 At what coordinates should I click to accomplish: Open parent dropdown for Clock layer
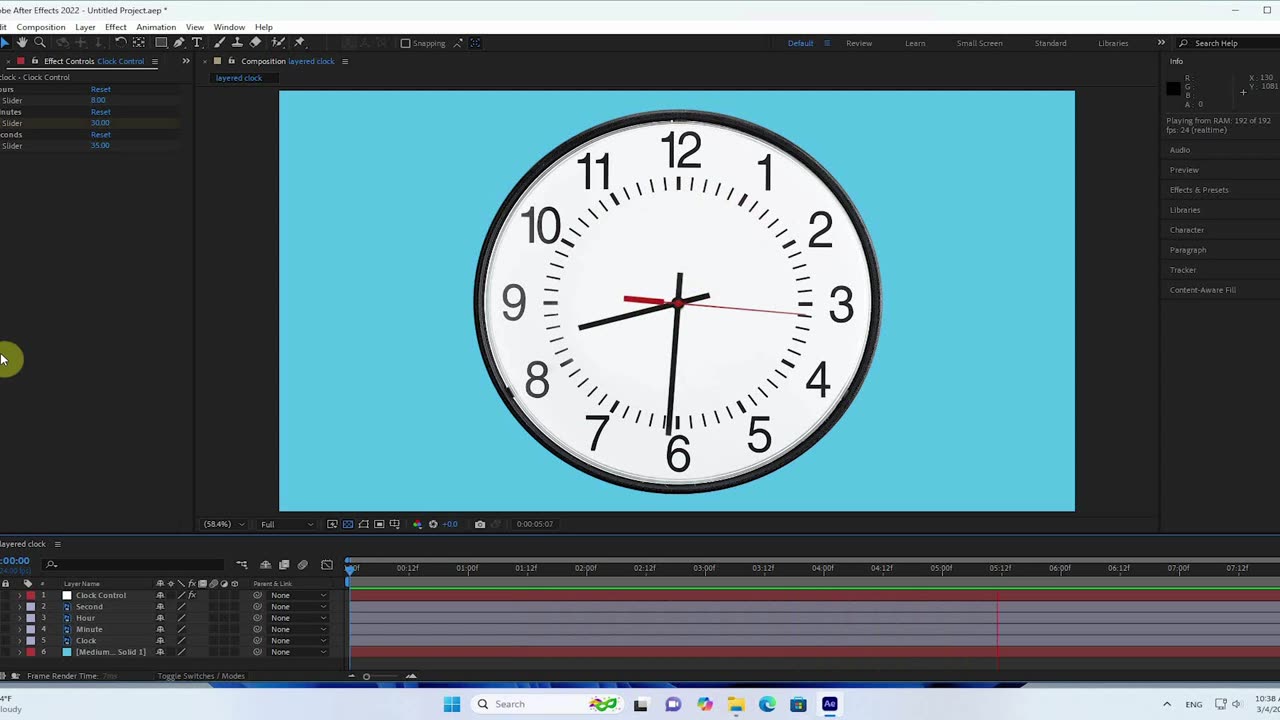[298, 641]
